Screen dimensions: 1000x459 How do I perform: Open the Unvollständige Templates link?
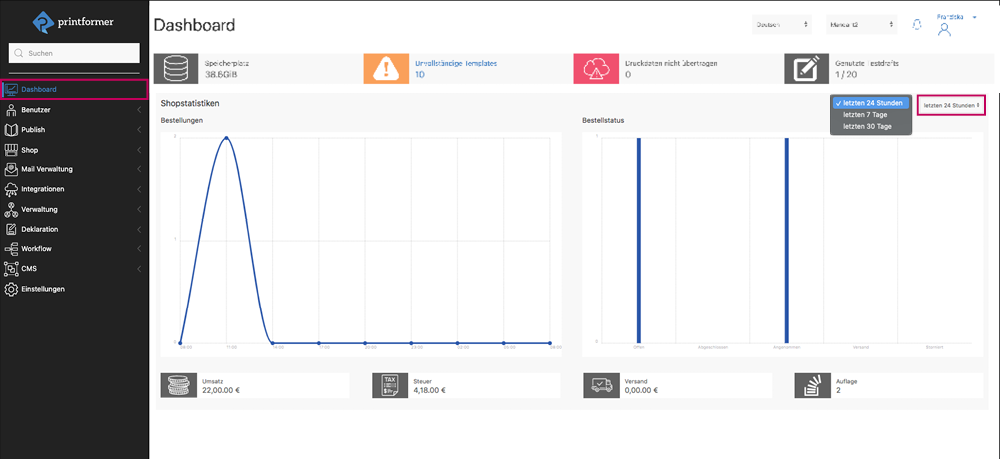(456, 63)
